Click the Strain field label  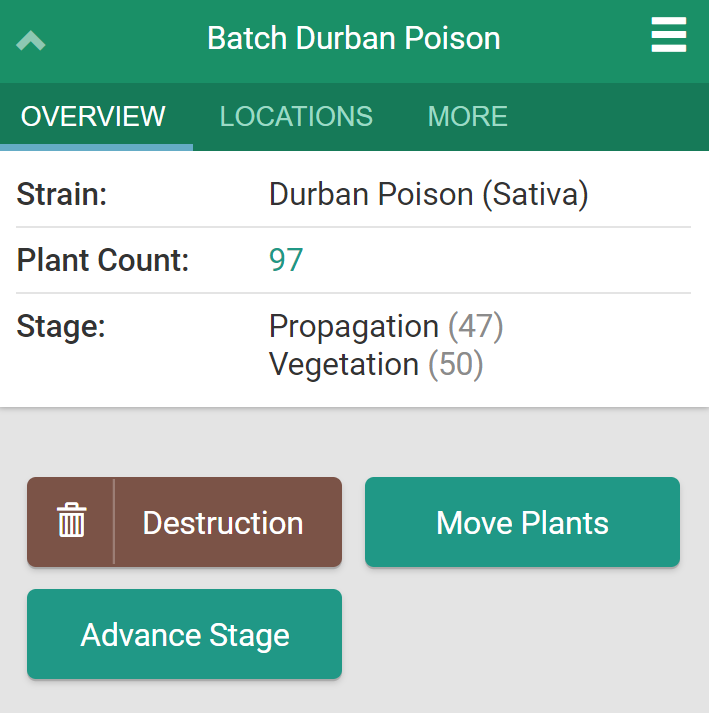coord(62,194)
